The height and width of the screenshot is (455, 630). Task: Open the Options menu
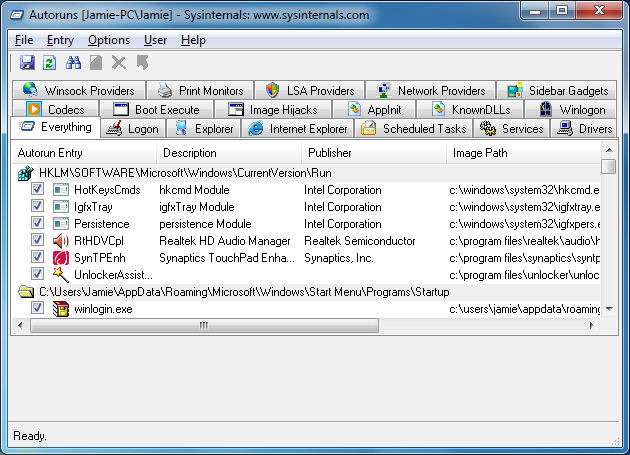[109, 40]
